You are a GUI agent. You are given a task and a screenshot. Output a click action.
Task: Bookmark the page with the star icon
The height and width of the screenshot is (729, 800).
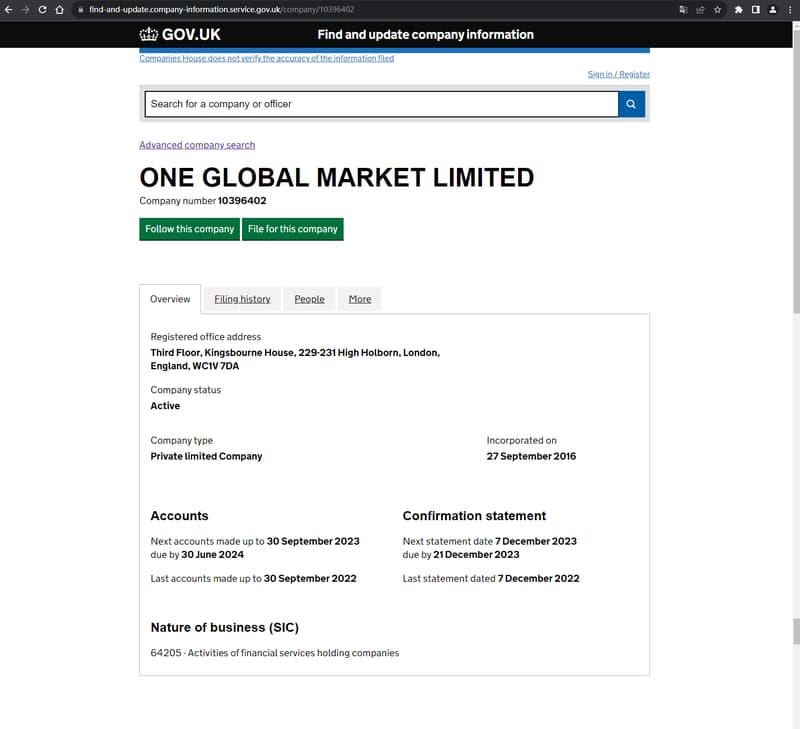[x=717, y=10]
